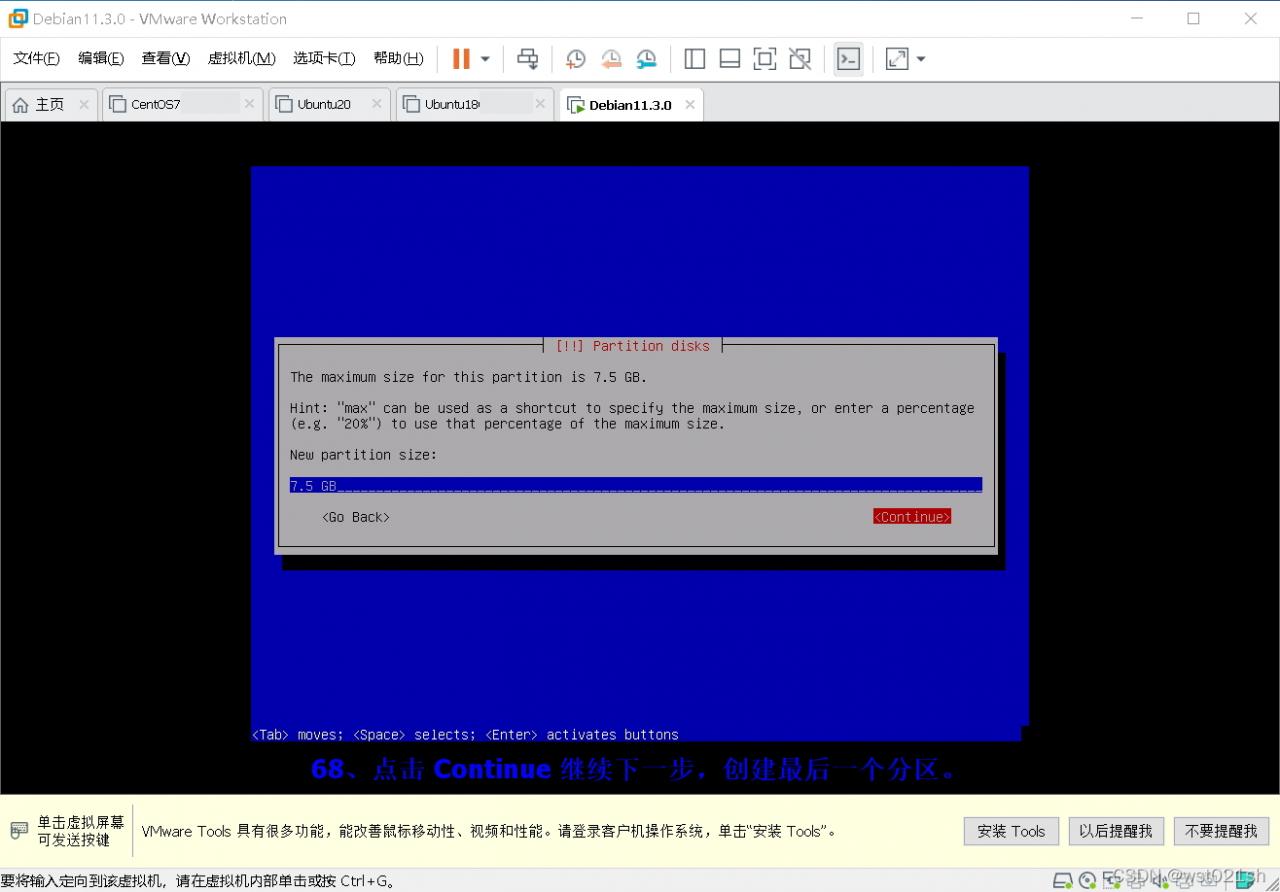Activate the <Continue> button
The height and width of the screenshot is (892, 1280).
coord(912,517)
